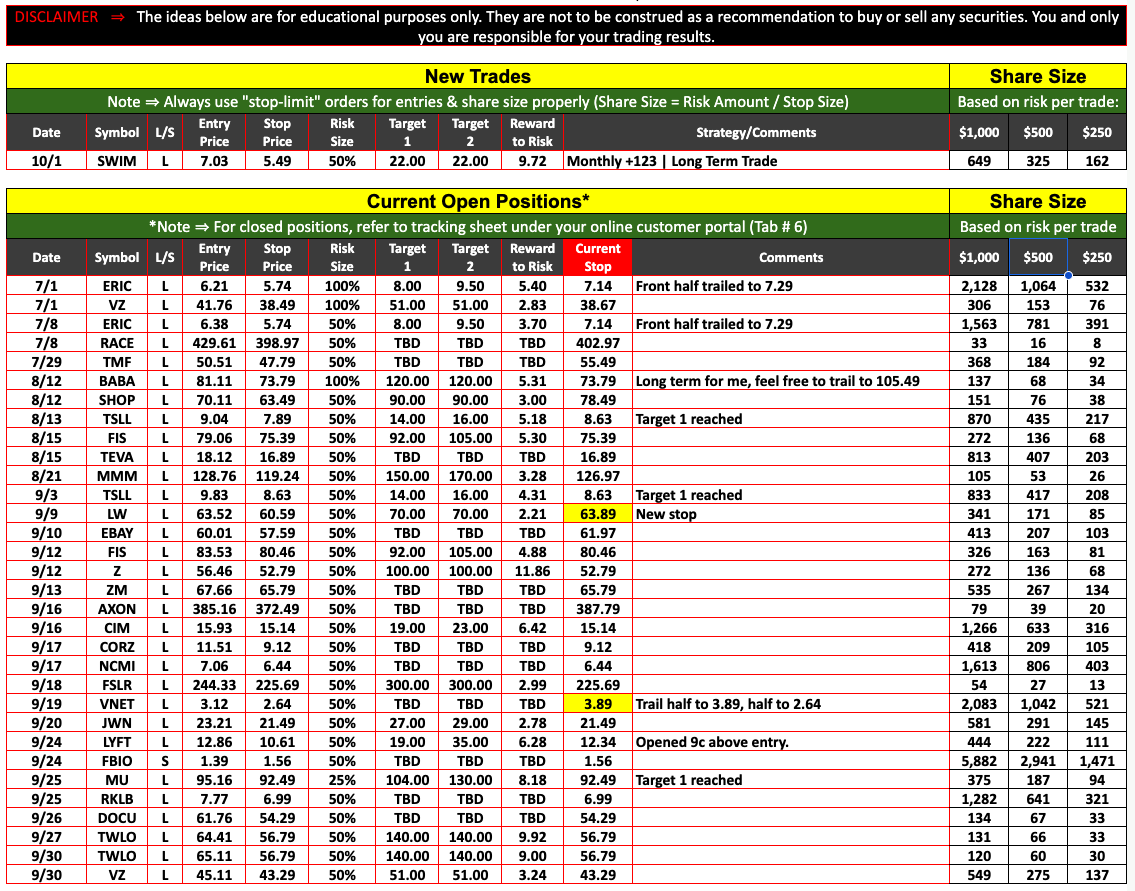Click RACE entry price 429.61 cell

(214, 343)
